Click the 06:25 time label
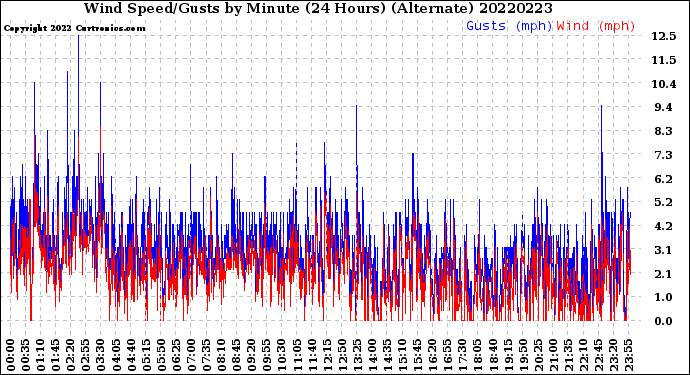The width and height of the screenshot is (690, 375). [x=176, y=355]
